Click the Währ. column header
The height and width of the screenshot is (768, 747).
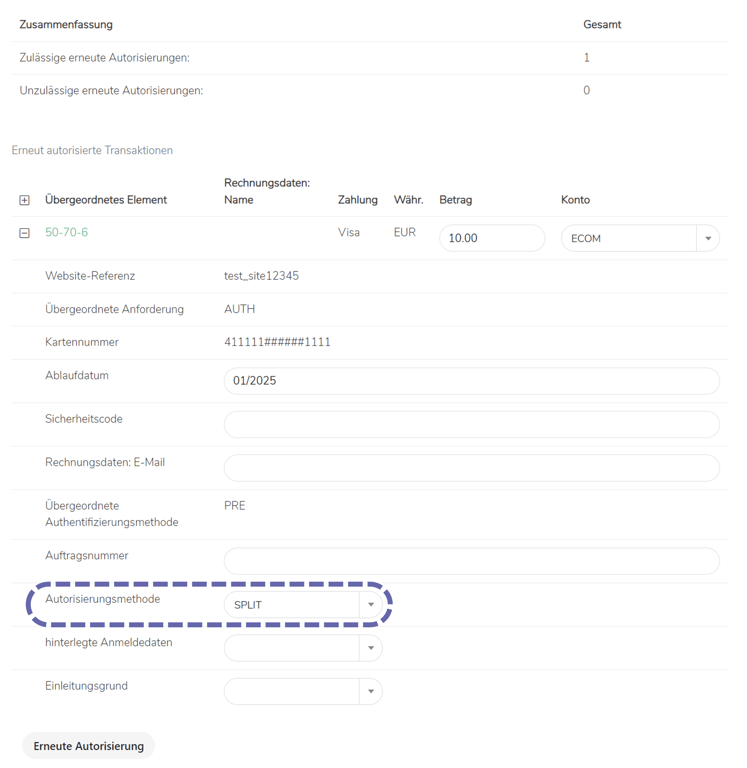click(408, 200)
